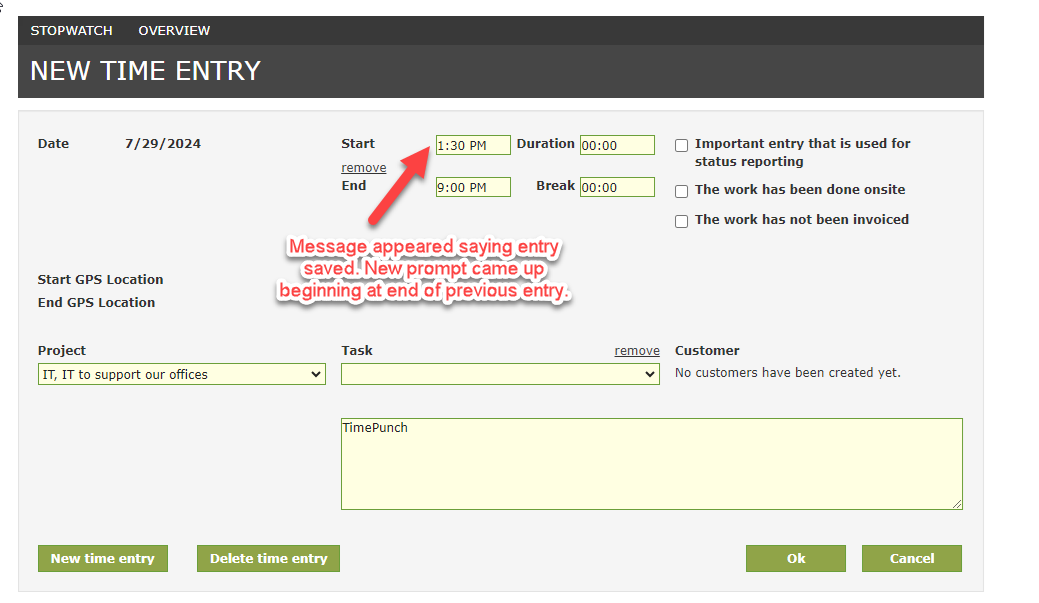Click the End time field

[473, 187]
